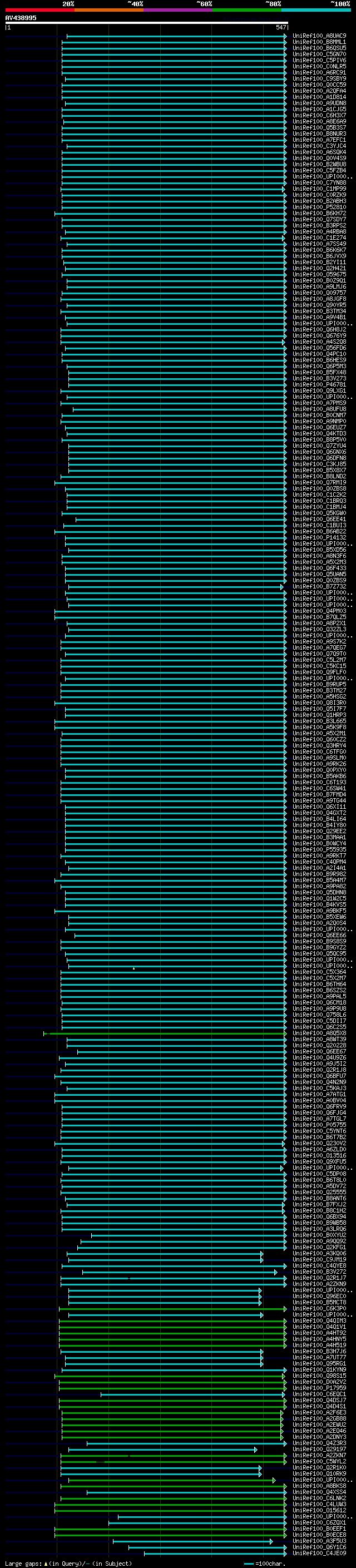Click the orange ~40% identity legend segment
356x1568 pixels.
109,10
